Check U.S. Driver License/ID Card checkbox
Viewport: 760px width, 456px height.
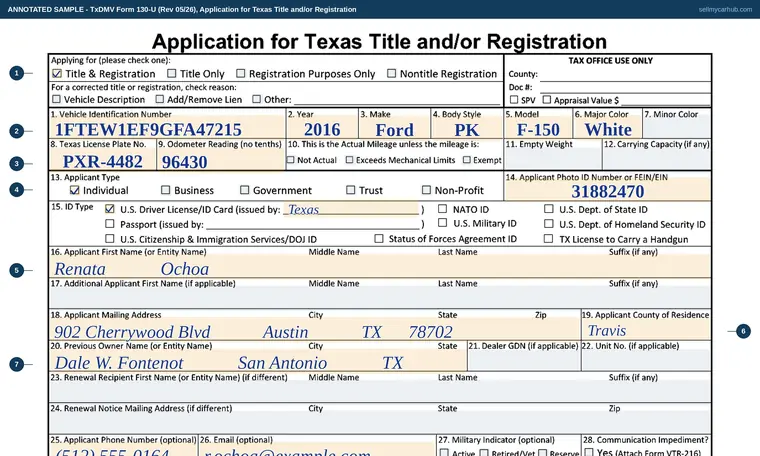point(110,209)
